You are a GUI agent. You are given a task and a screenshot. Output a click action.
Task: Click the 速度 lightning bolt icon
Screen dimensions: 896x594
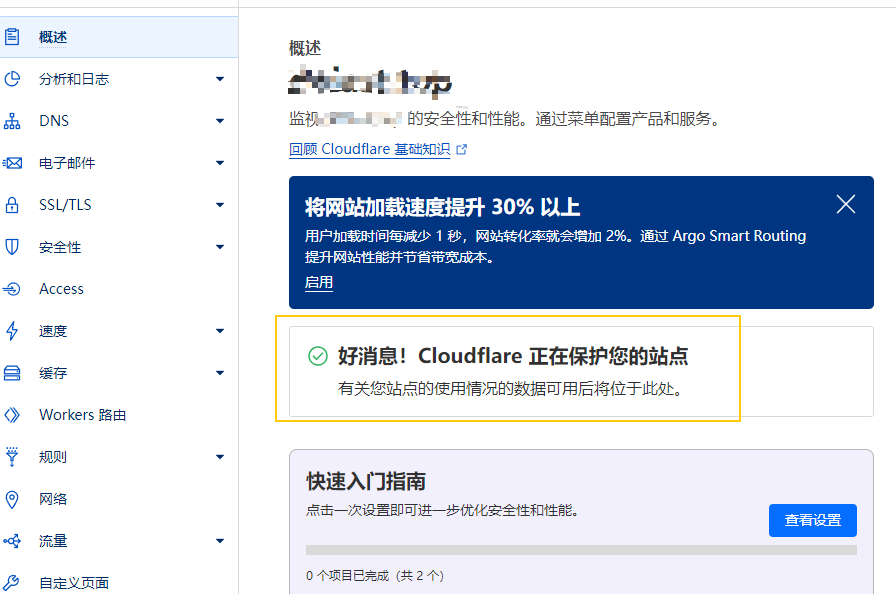pos(12,331)
